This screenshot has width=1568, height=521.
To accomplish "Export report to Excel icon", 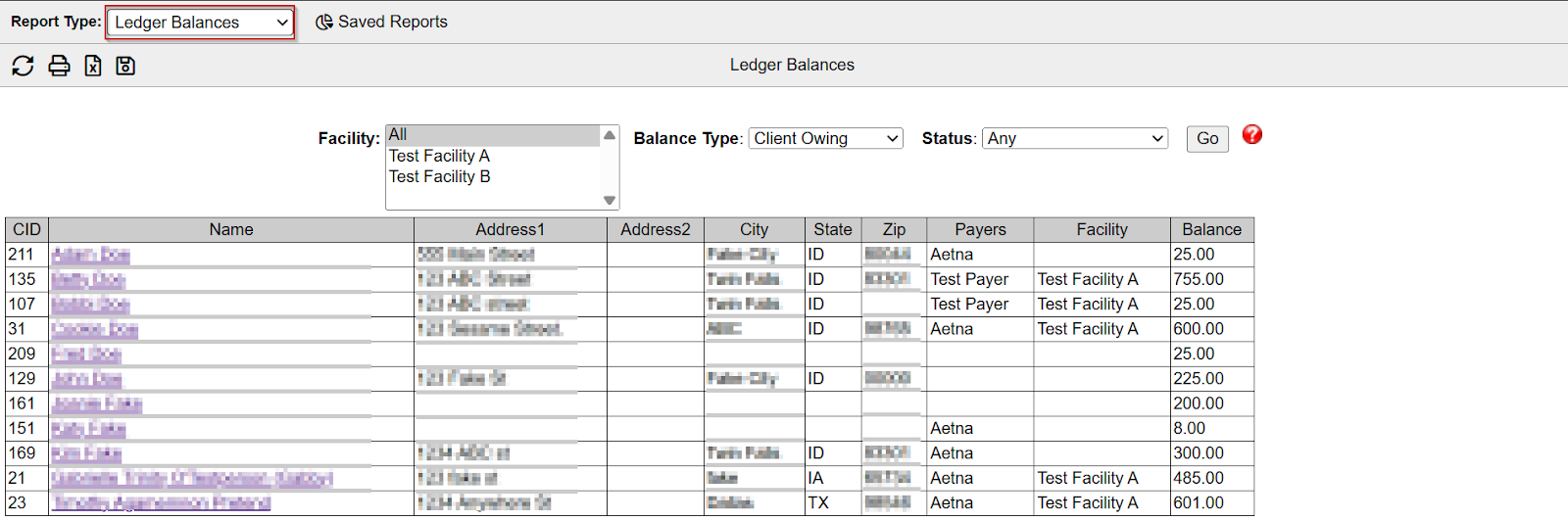I will [93, 66].
